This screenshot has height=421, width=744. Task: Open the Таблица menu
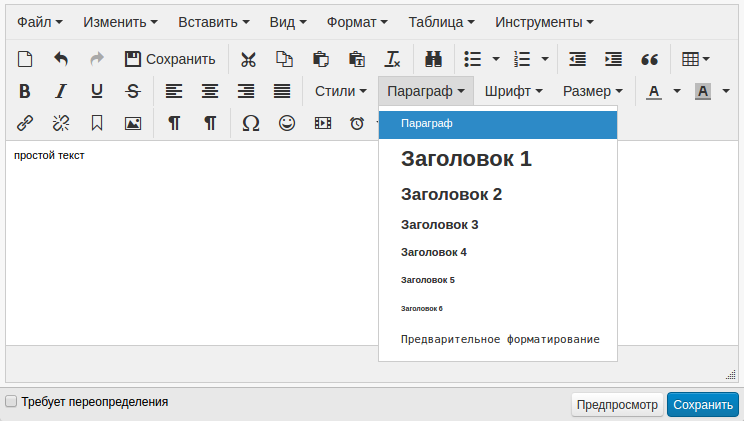pyautogui.click(x=441, y=22)
